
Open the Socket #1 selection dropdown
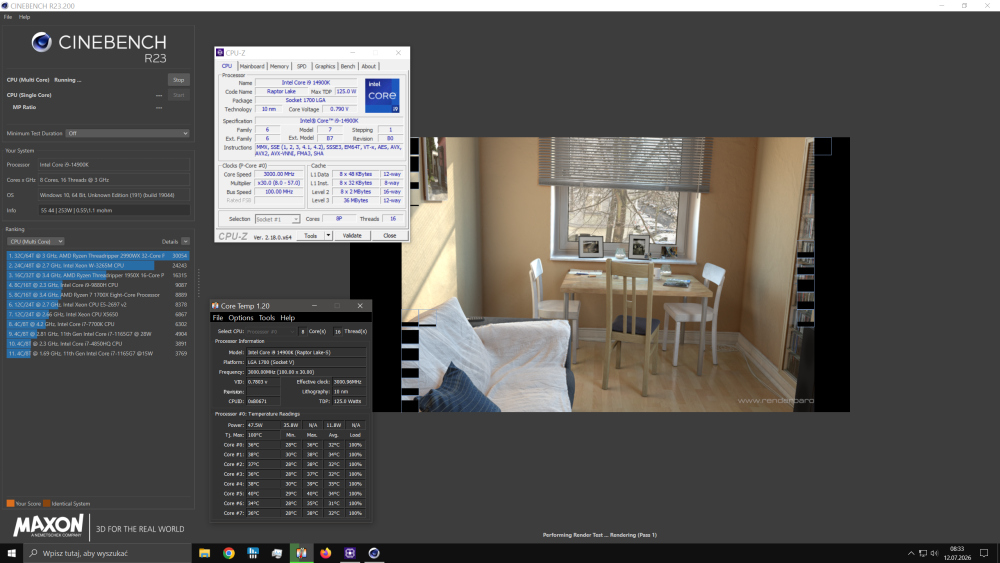pos(277,219)
